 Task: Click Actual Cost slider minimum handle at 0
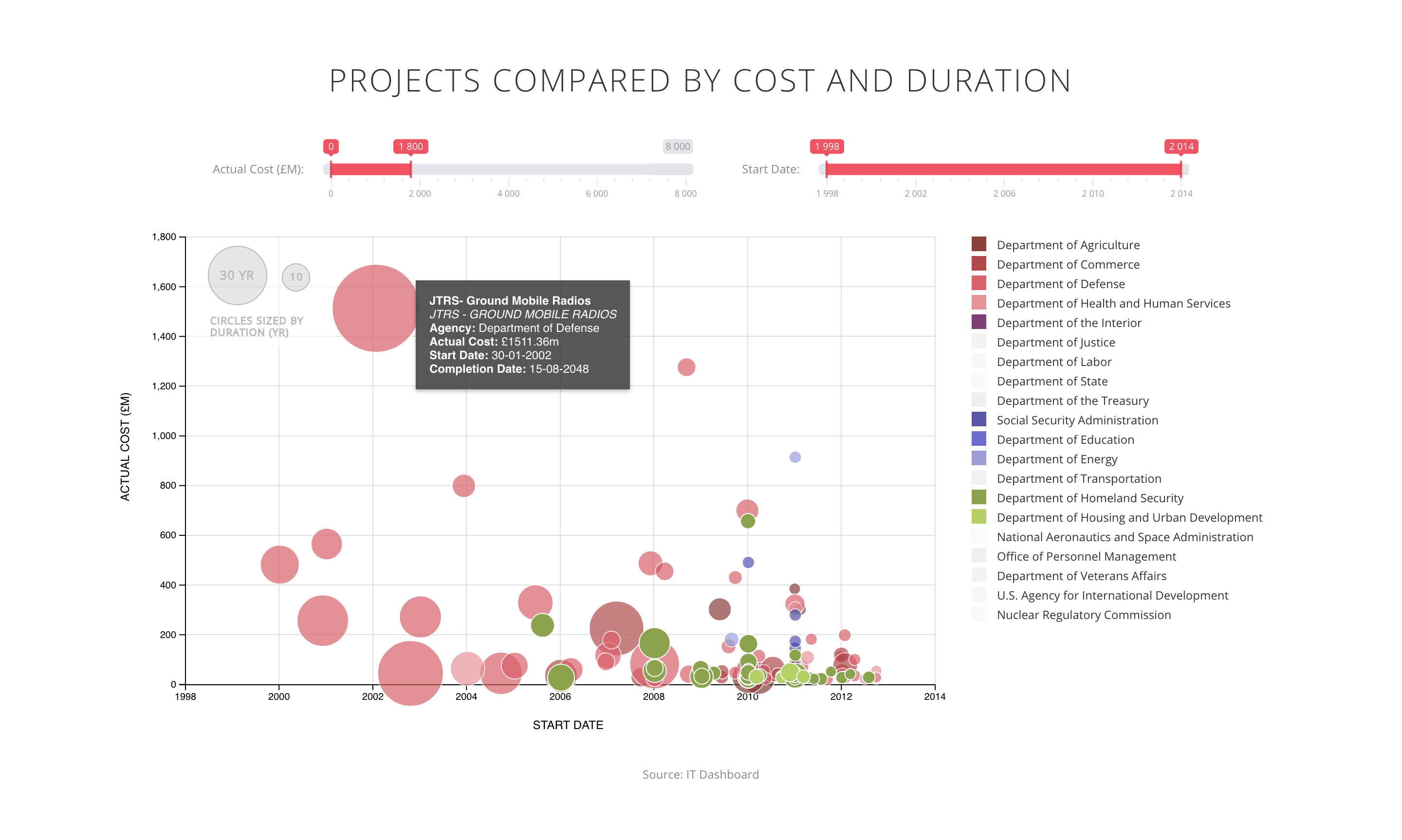[331, 169]
